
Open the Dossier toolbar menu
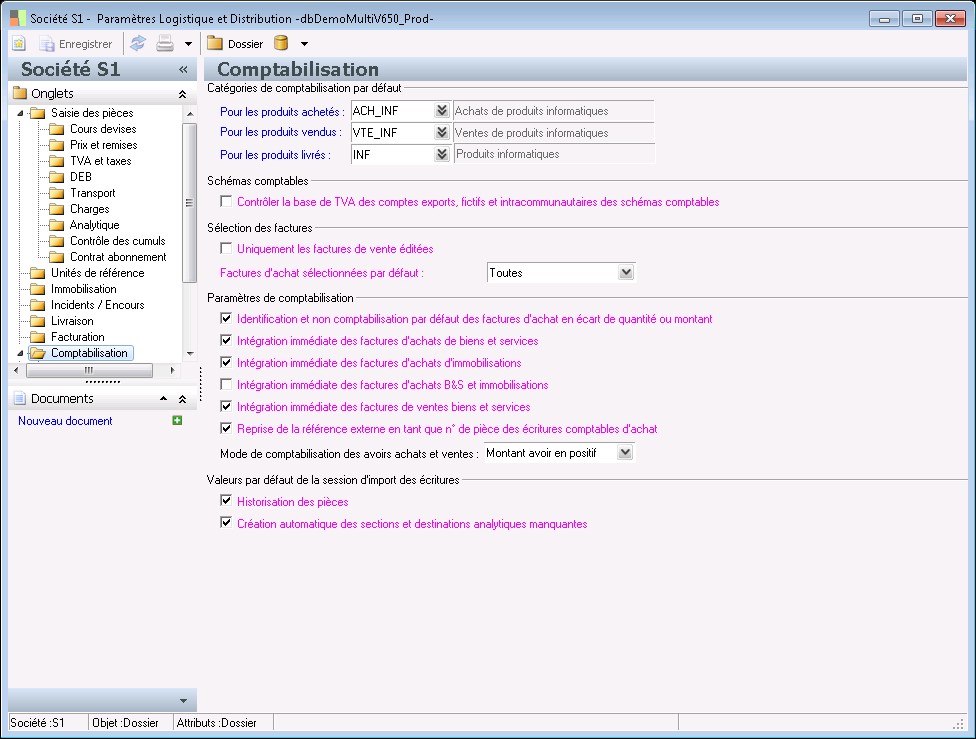(x=236, y=44)
